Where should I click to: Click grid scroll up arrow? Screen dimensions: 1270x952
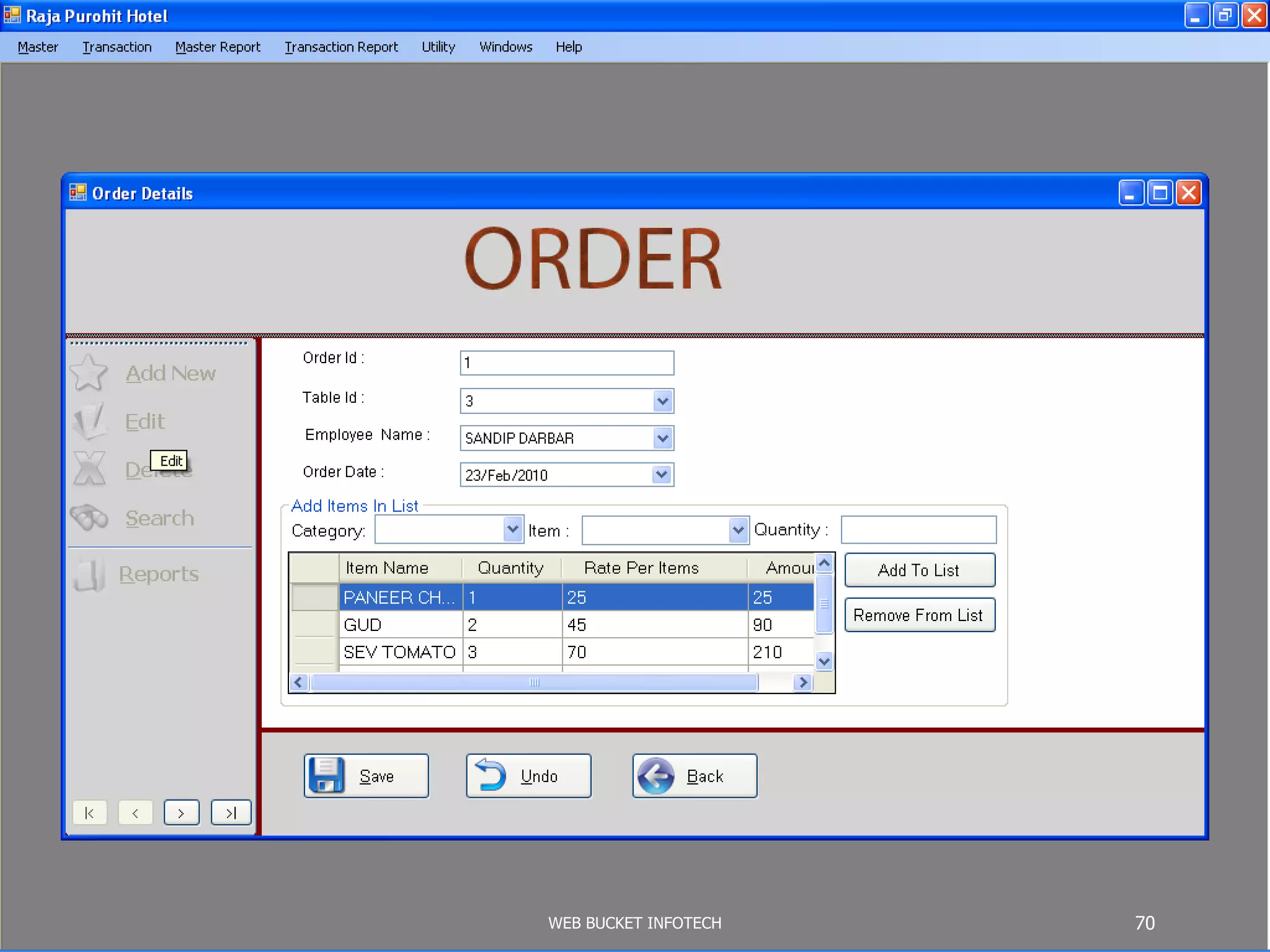(824, 563)
